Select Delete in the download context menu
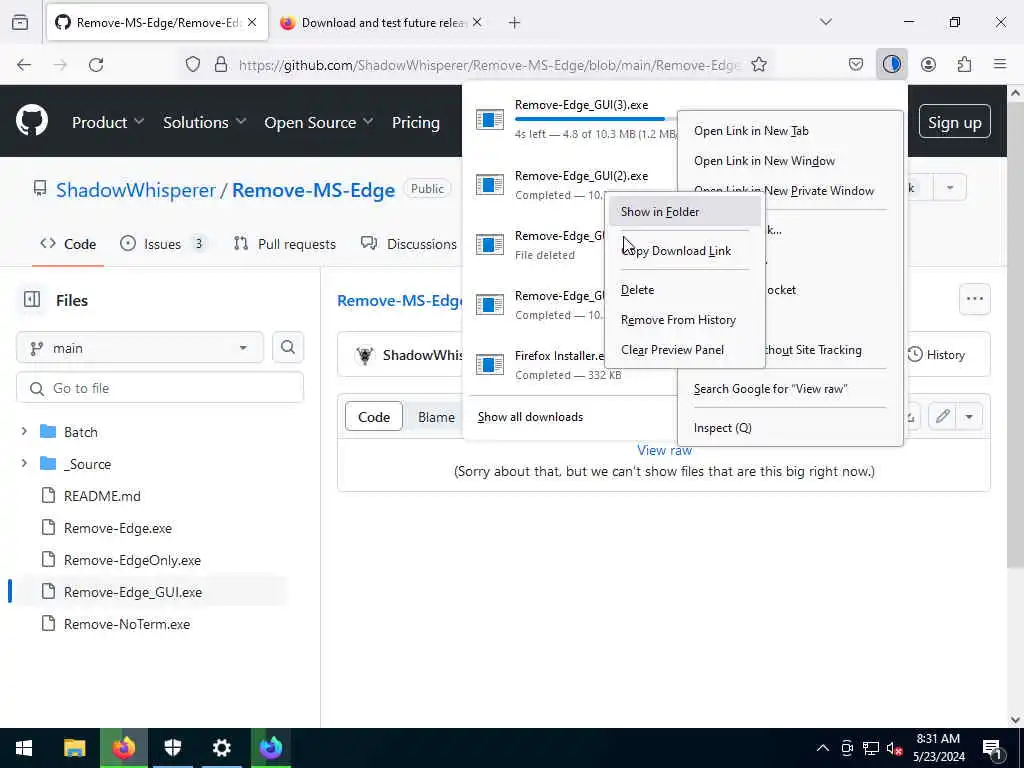1024x768 pixels. [684, 289]
